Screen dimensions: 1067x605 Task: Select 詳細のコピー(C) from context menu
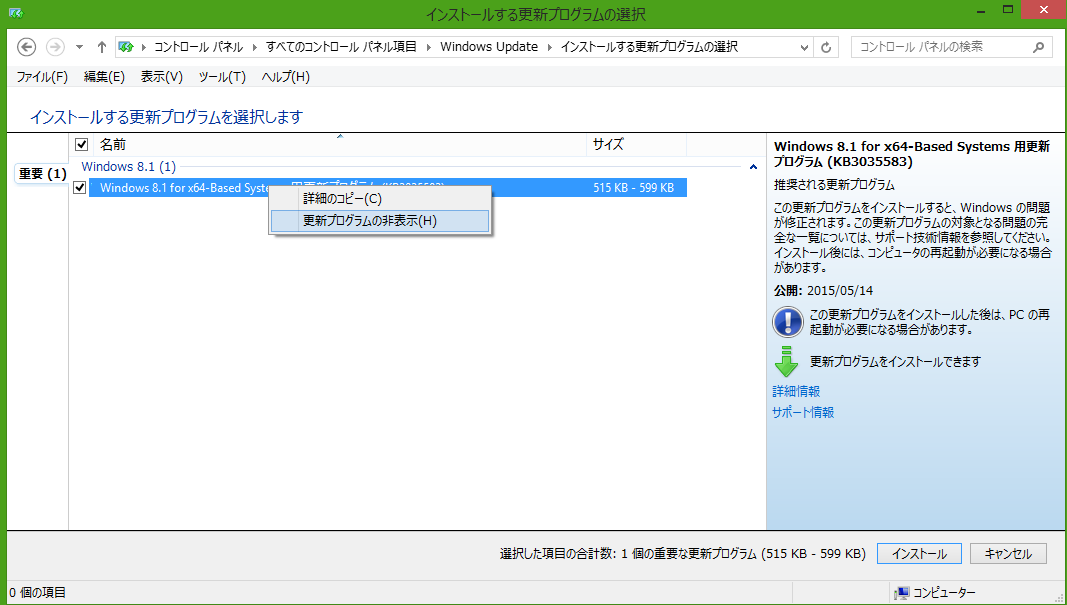(380, 199)
